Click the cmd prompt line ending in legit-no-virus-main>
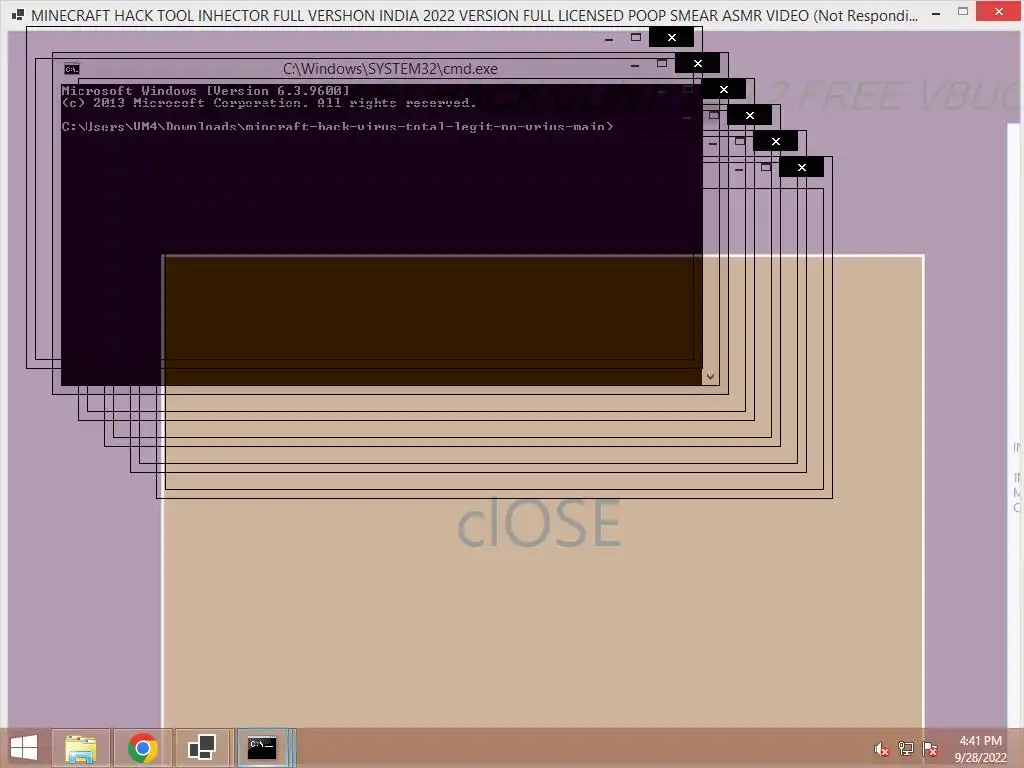The height and width of the screenshot is (768, 1024). 337,126
